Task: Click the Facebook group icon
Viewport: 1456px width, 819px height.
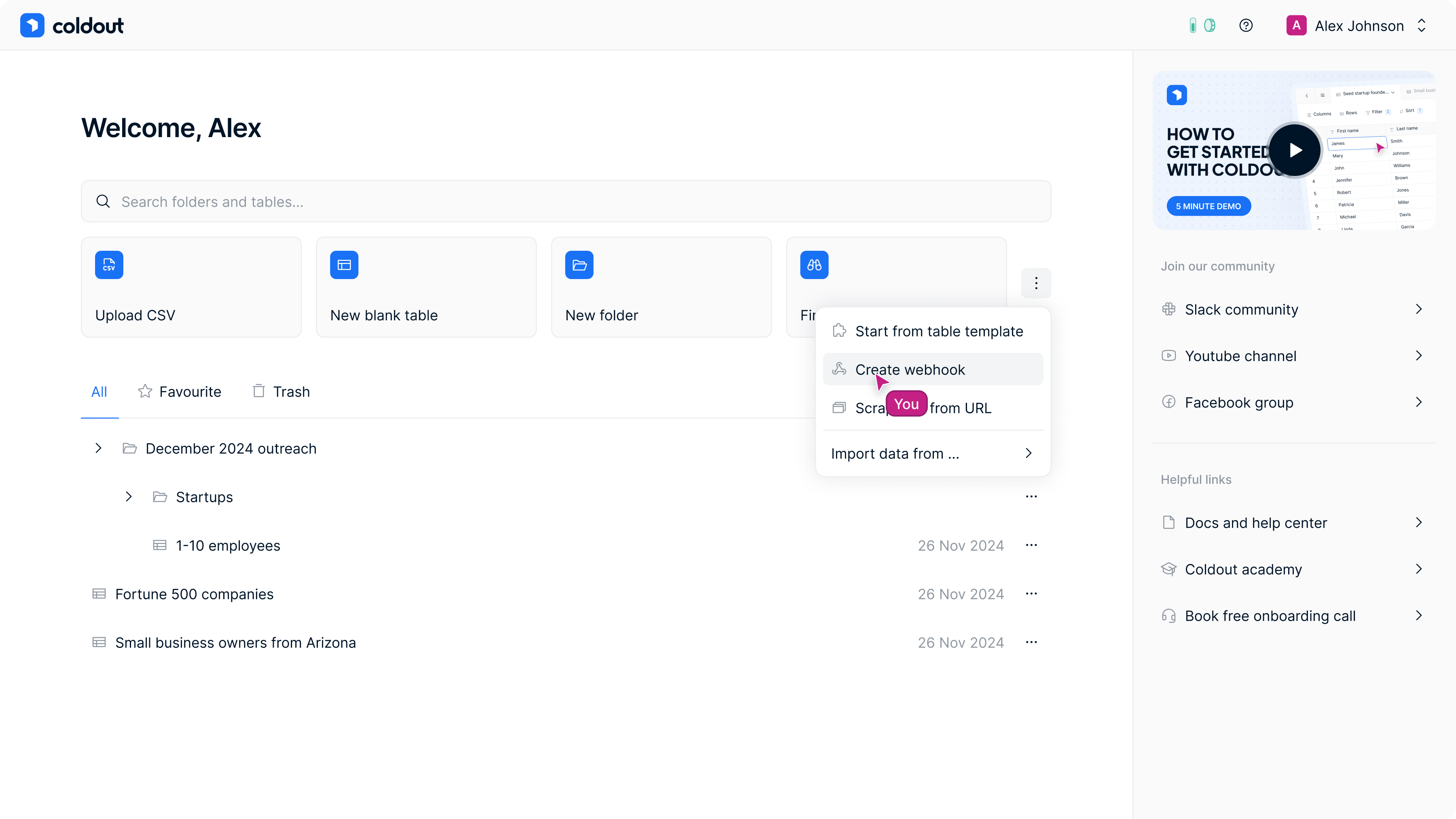Action: [1169, 402]
